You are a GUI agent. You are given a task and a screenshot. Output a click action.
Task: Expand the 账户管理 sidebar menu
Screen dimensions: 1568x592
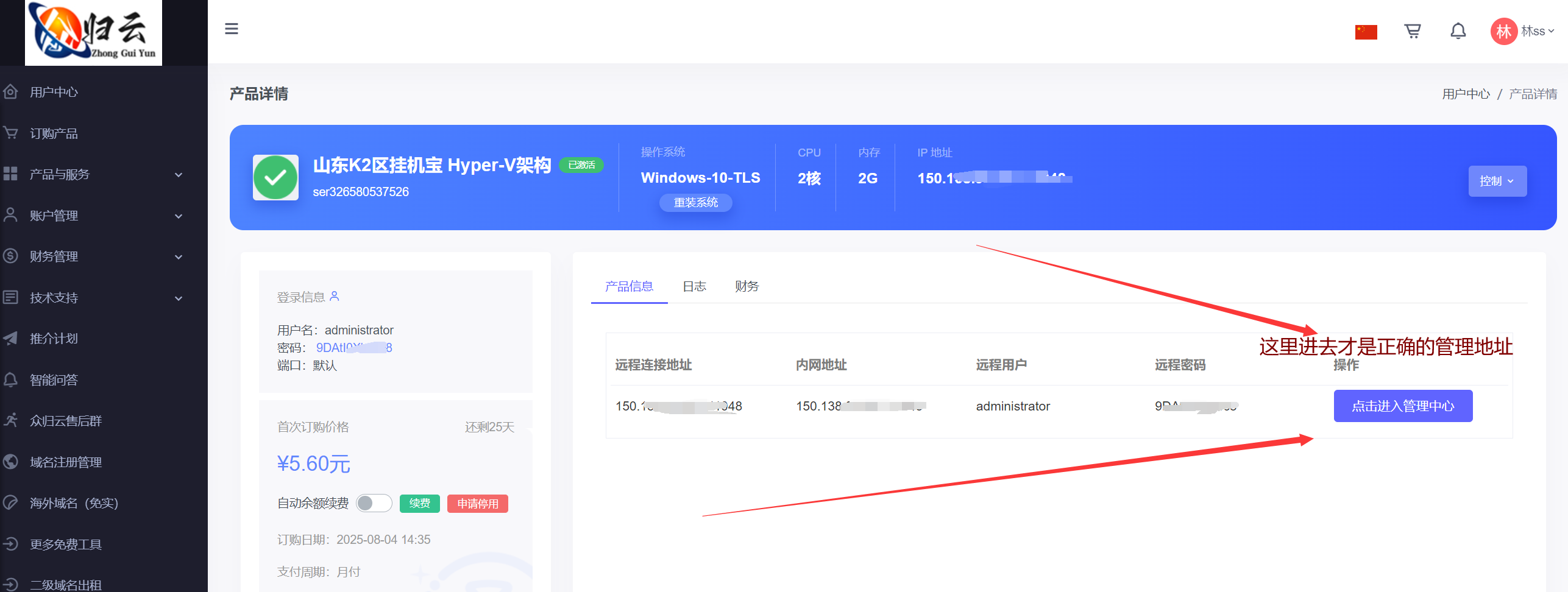pyautogui.click(x=91, y=216)
